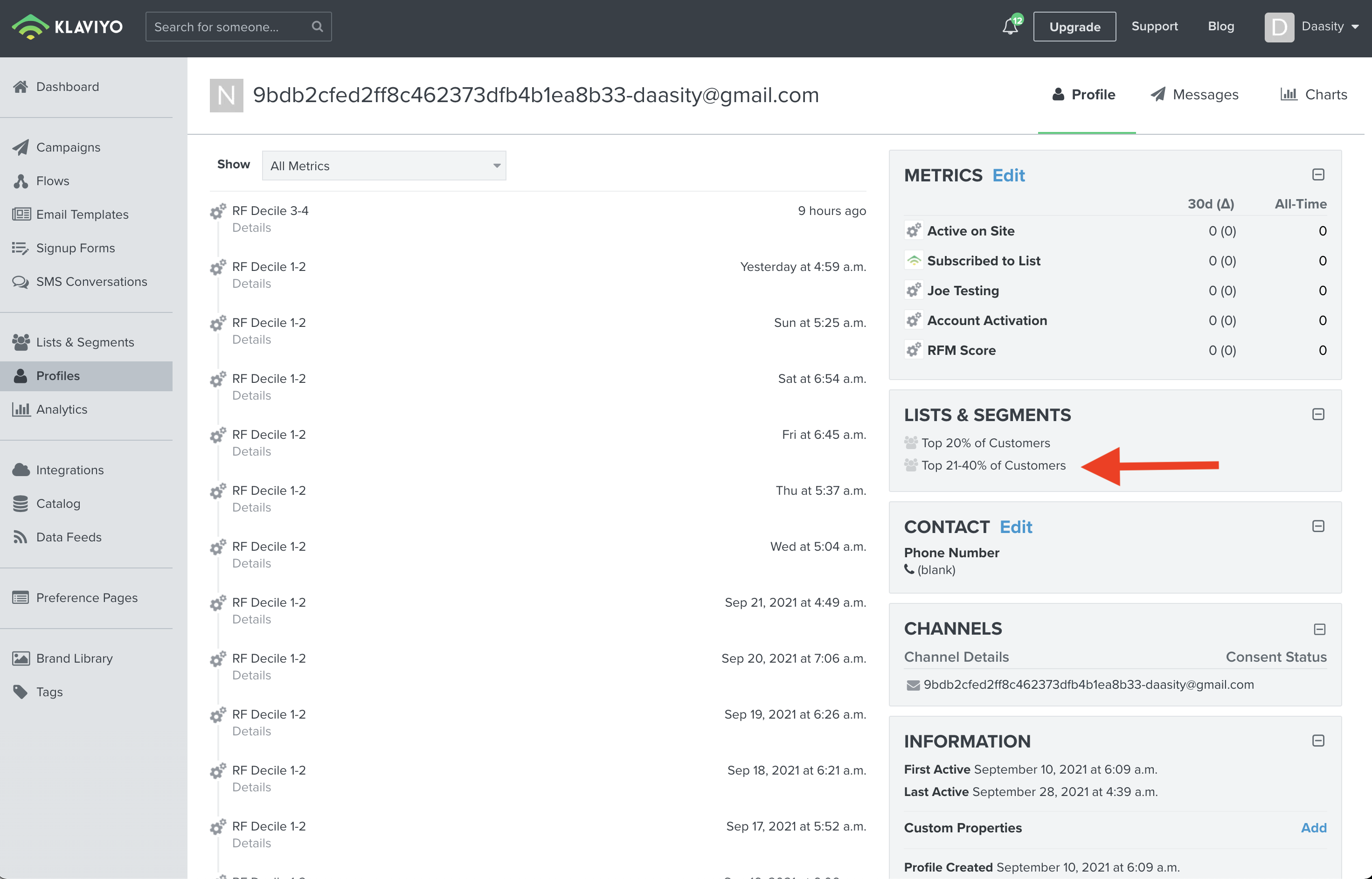Click the search magnifier icon

tap(317, 26)
